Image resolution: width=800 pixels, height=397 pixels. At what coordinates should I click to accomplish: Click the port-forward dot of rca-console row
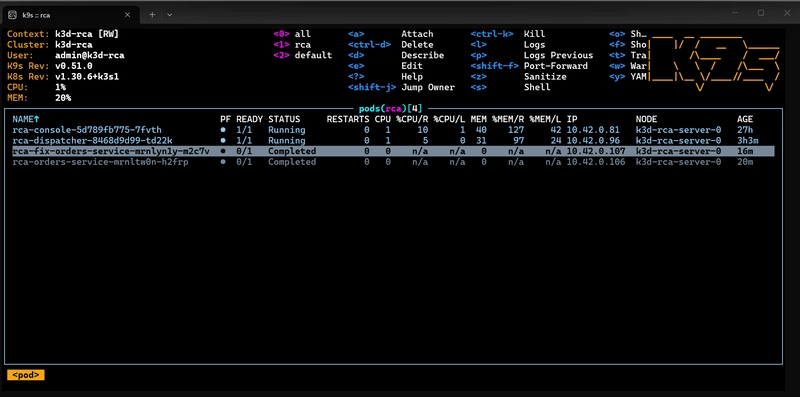click(223, 130)
